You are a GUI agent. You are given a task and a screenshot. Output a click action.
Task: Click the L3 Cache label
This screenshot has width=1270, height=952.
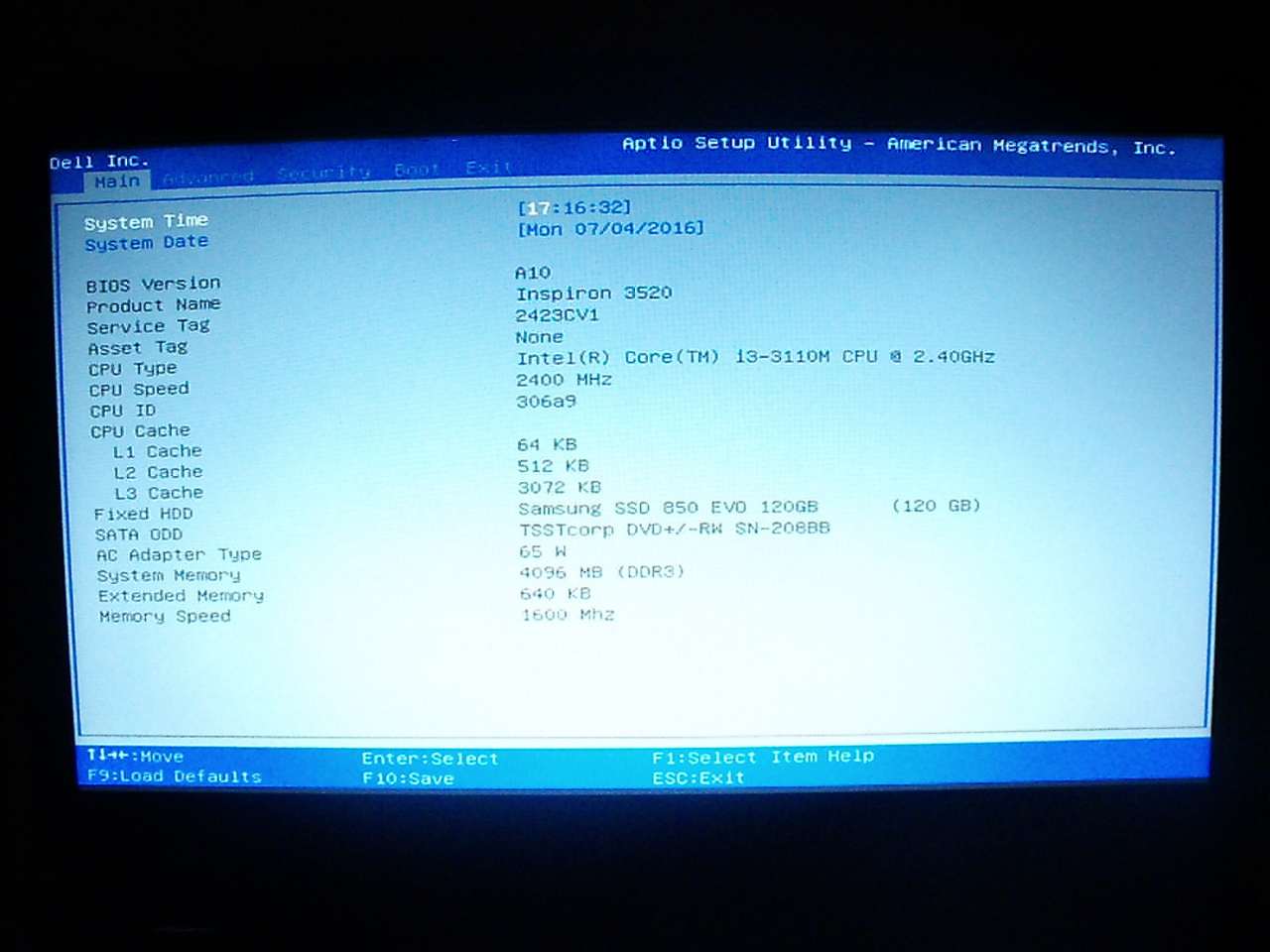coord(159,493)
